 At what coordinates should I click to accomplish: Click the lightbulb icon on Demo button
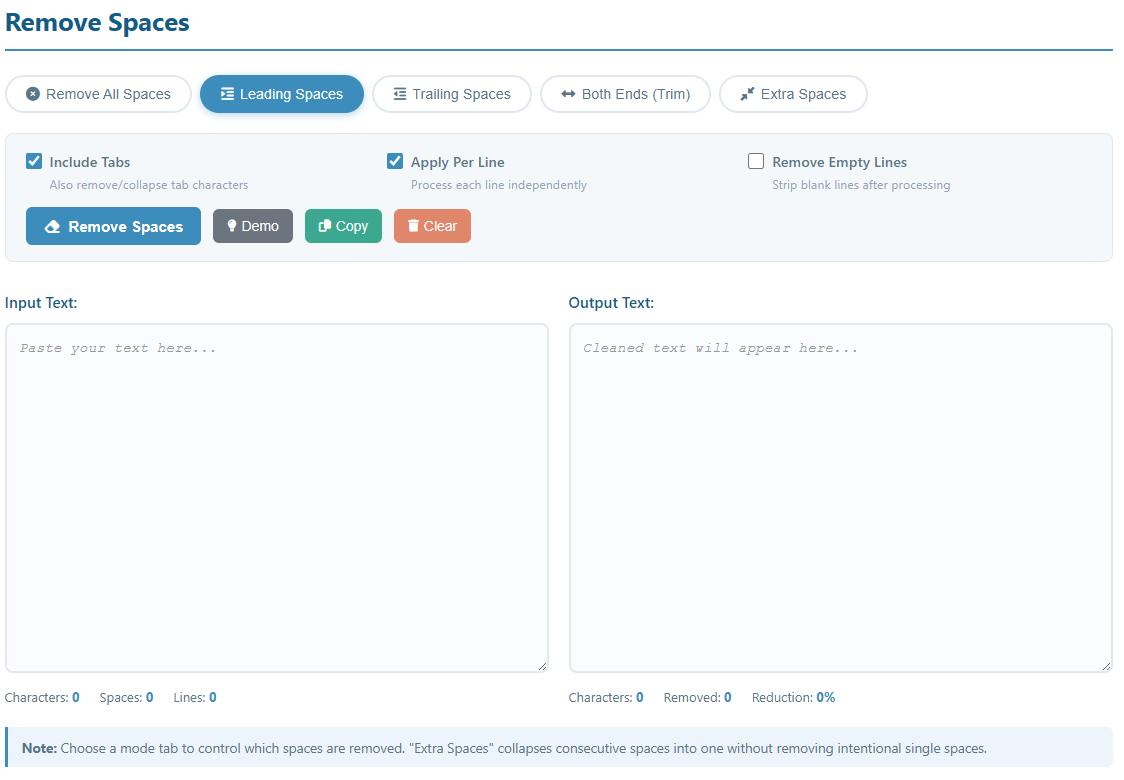(232, 226)
